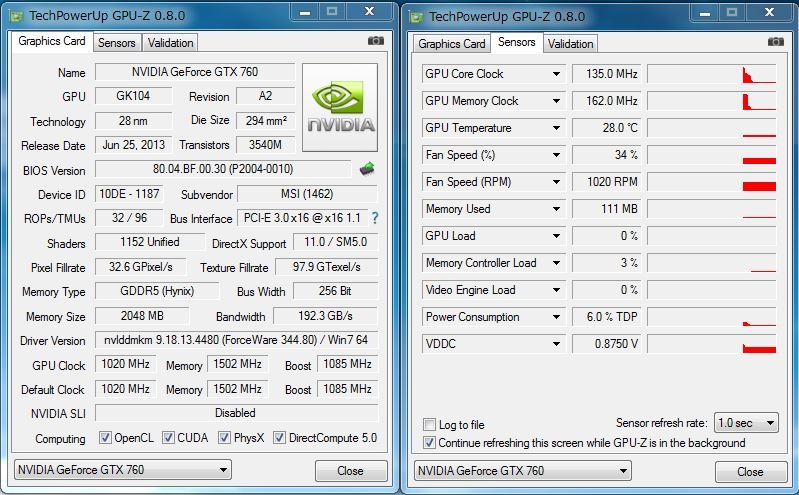Enable the Log to file checkbox
The width and height of the screenshot is (799, 495).
pos(429,424)
